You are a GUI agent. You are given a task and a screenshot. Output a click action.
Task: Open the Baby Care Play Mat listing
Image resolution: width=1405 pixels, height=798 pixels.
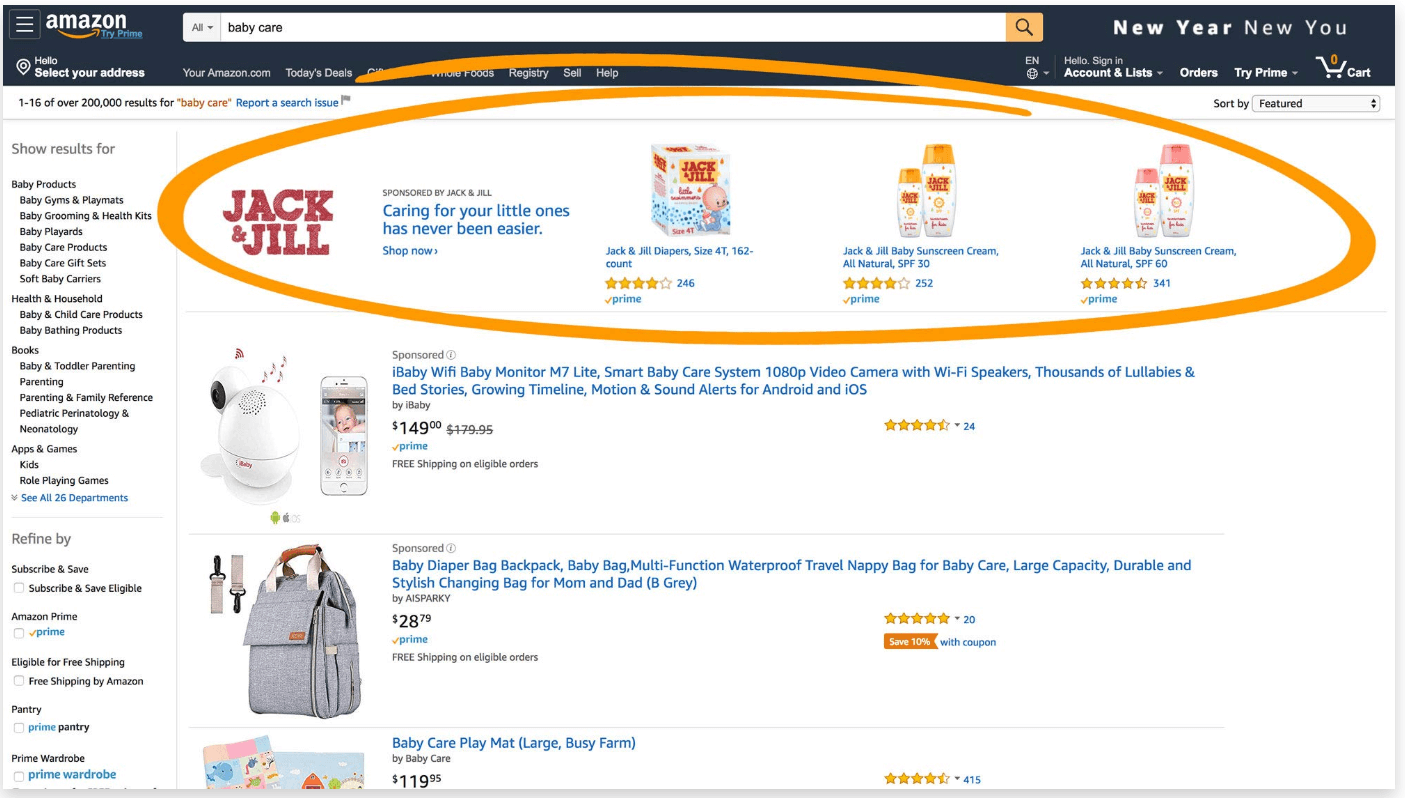point(513,743)
